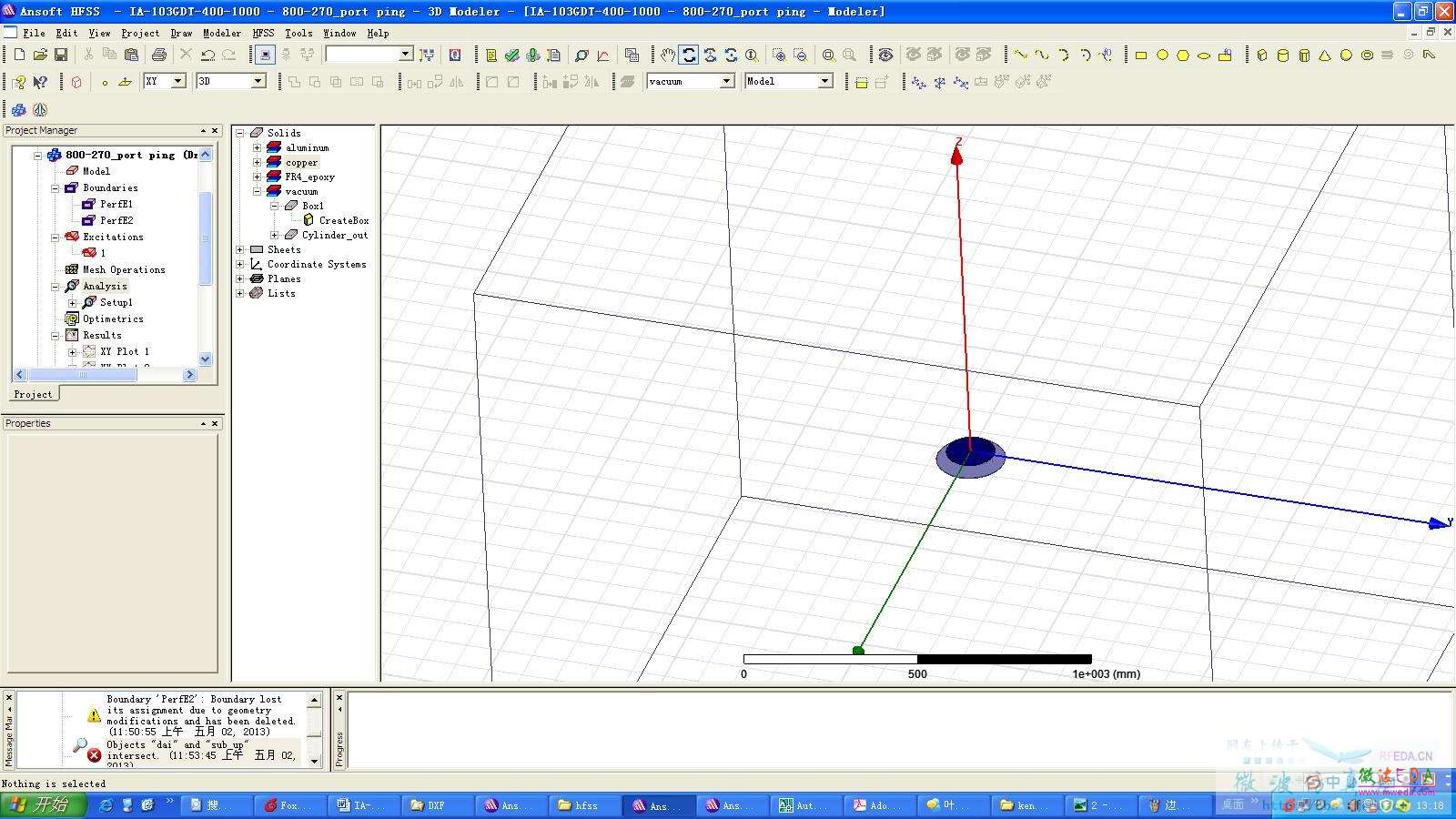The height and width of the screenshot is (819, 1456).
Task: Close the Project Manager panel
Action: tap(215, 131)
